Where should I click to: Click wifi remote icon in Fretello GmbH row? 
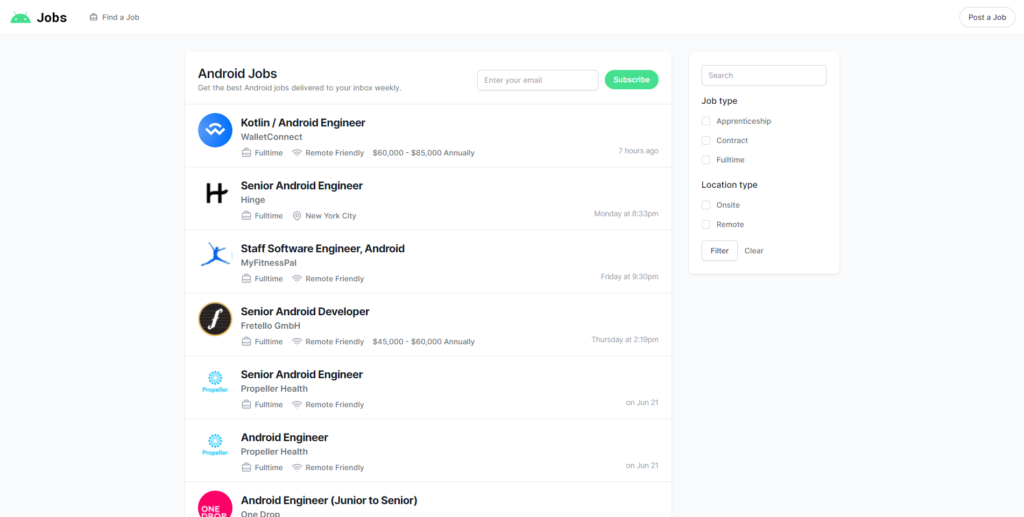[x=296, y=341]
